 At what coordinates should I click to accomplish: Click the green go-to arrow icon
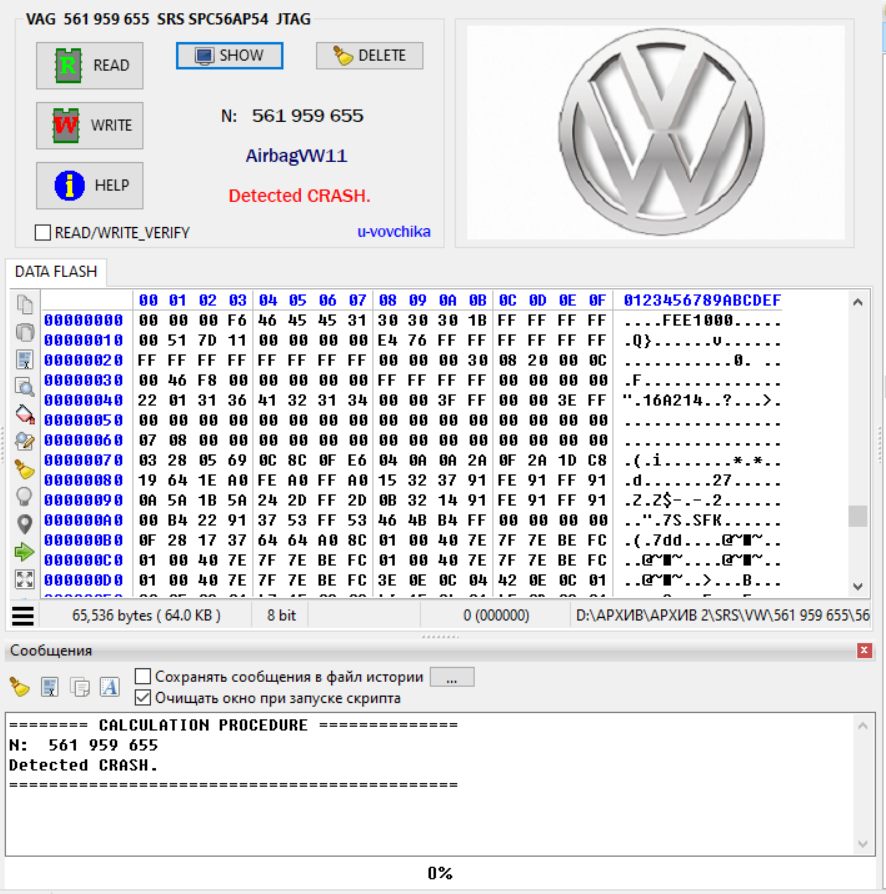coord(25,552)
